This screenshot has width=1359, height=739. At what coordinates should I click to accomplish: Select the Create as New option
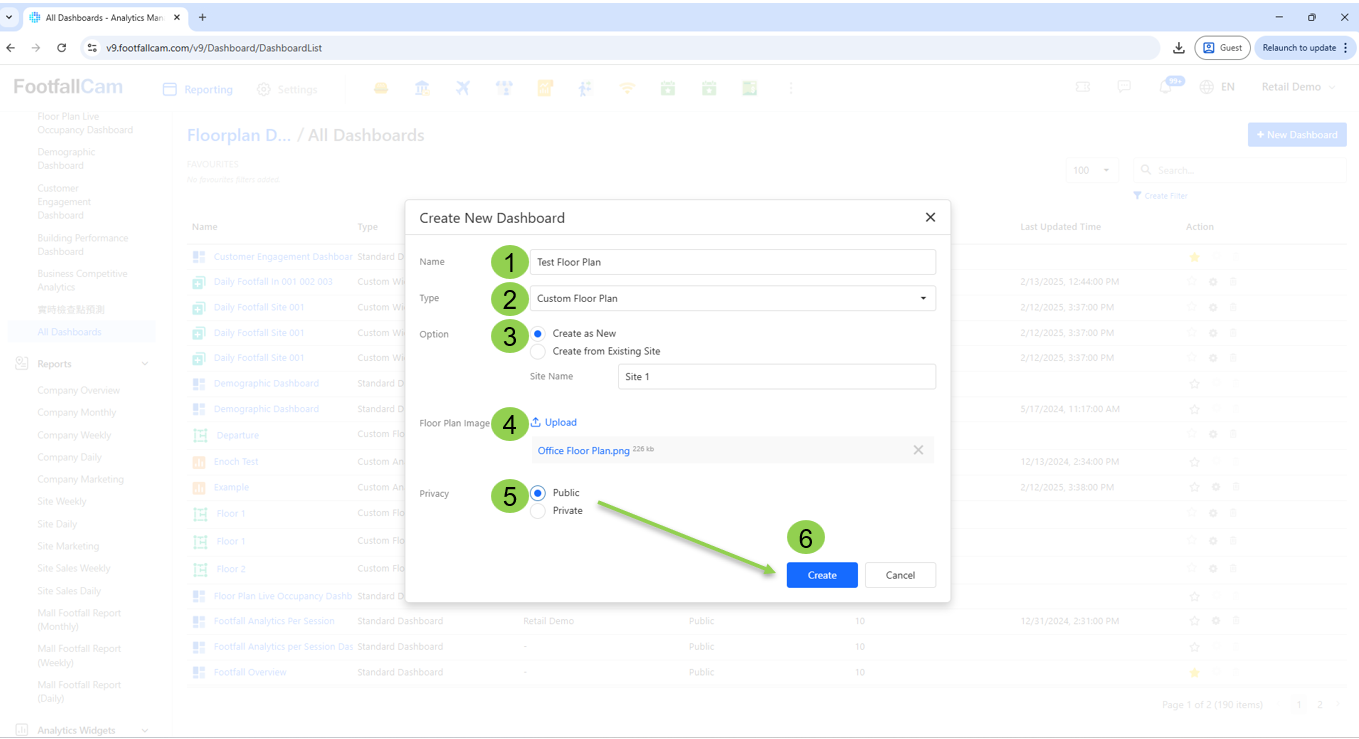(x=539, y=334)
